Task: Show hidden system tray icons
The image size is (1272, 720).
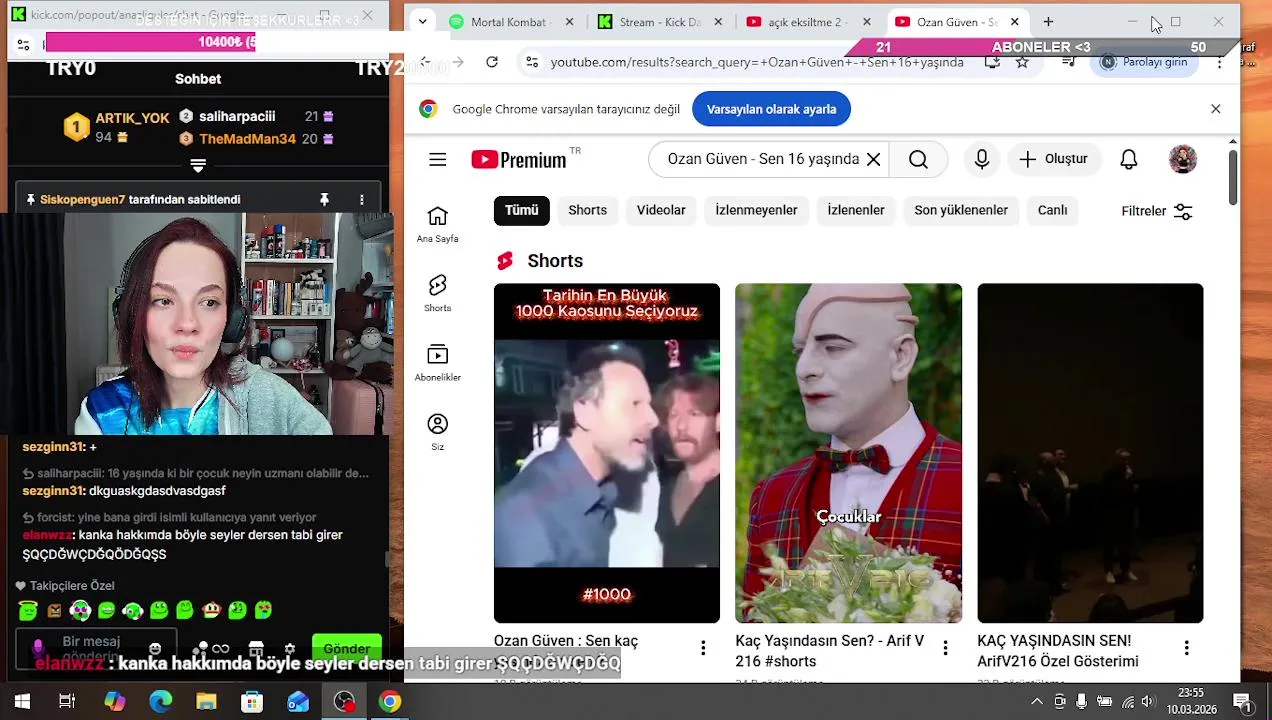Action: tap(1037, 702)
